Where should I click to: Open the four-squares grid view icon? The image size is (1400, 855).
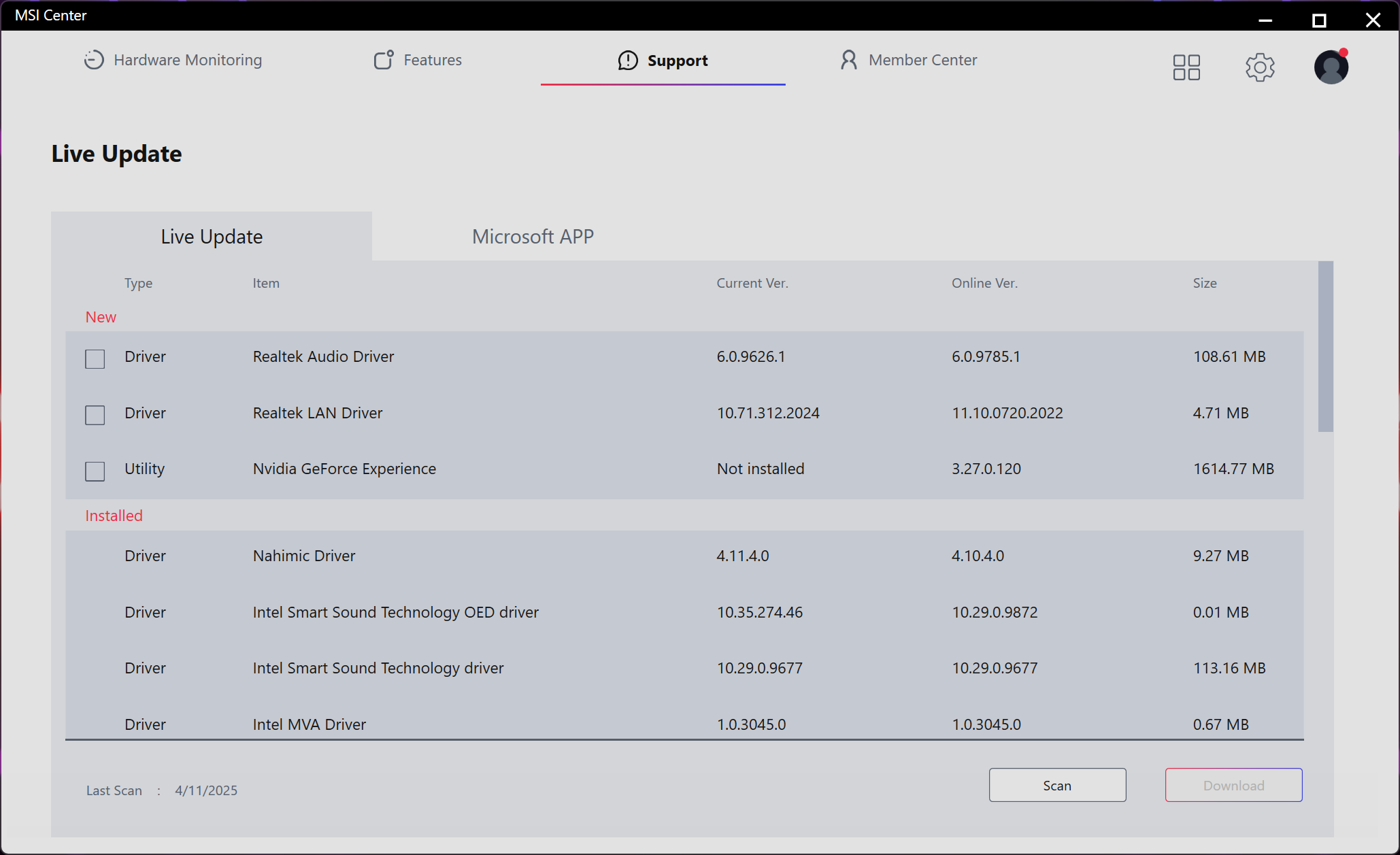(x=1186, y=67)
